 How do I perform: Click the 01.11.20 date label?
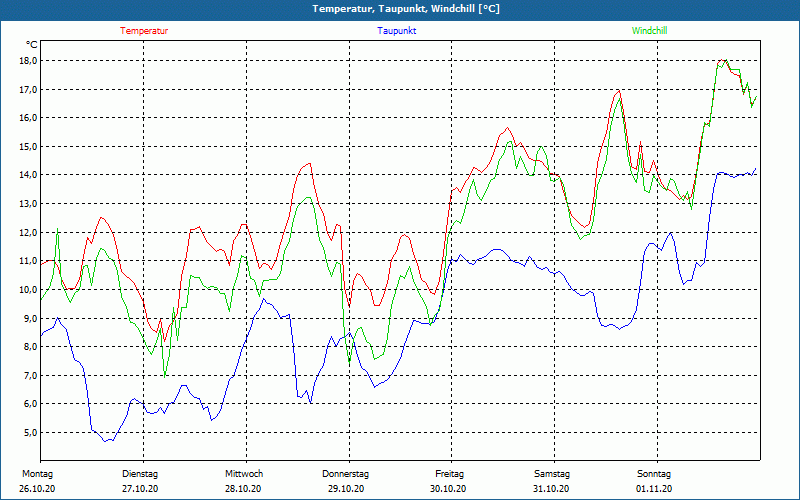pyautogui.click(x=654, y=489)
